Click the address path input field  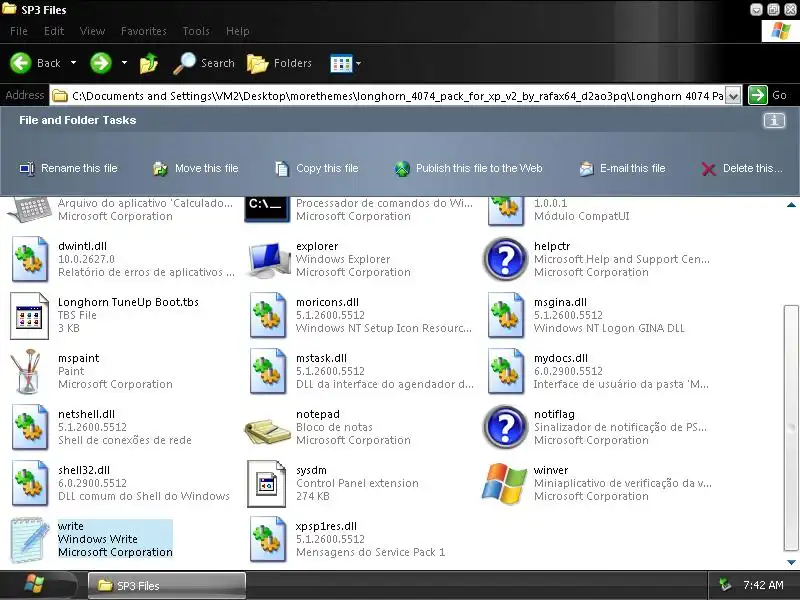[388, 96]
